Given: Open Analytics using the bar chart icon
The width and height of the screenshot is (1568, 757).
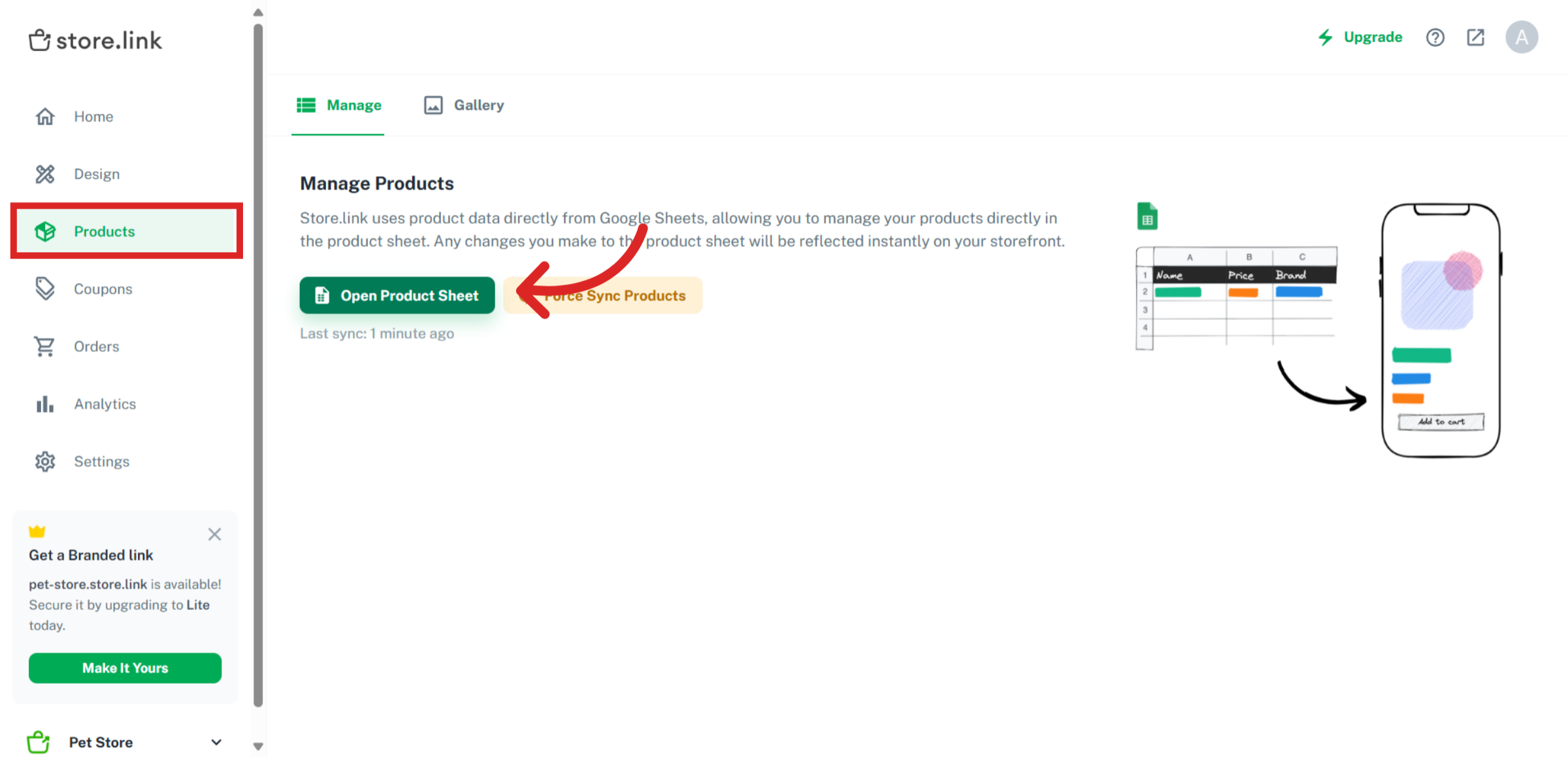Looking at the screenshot, I should (x=45, y=404).
